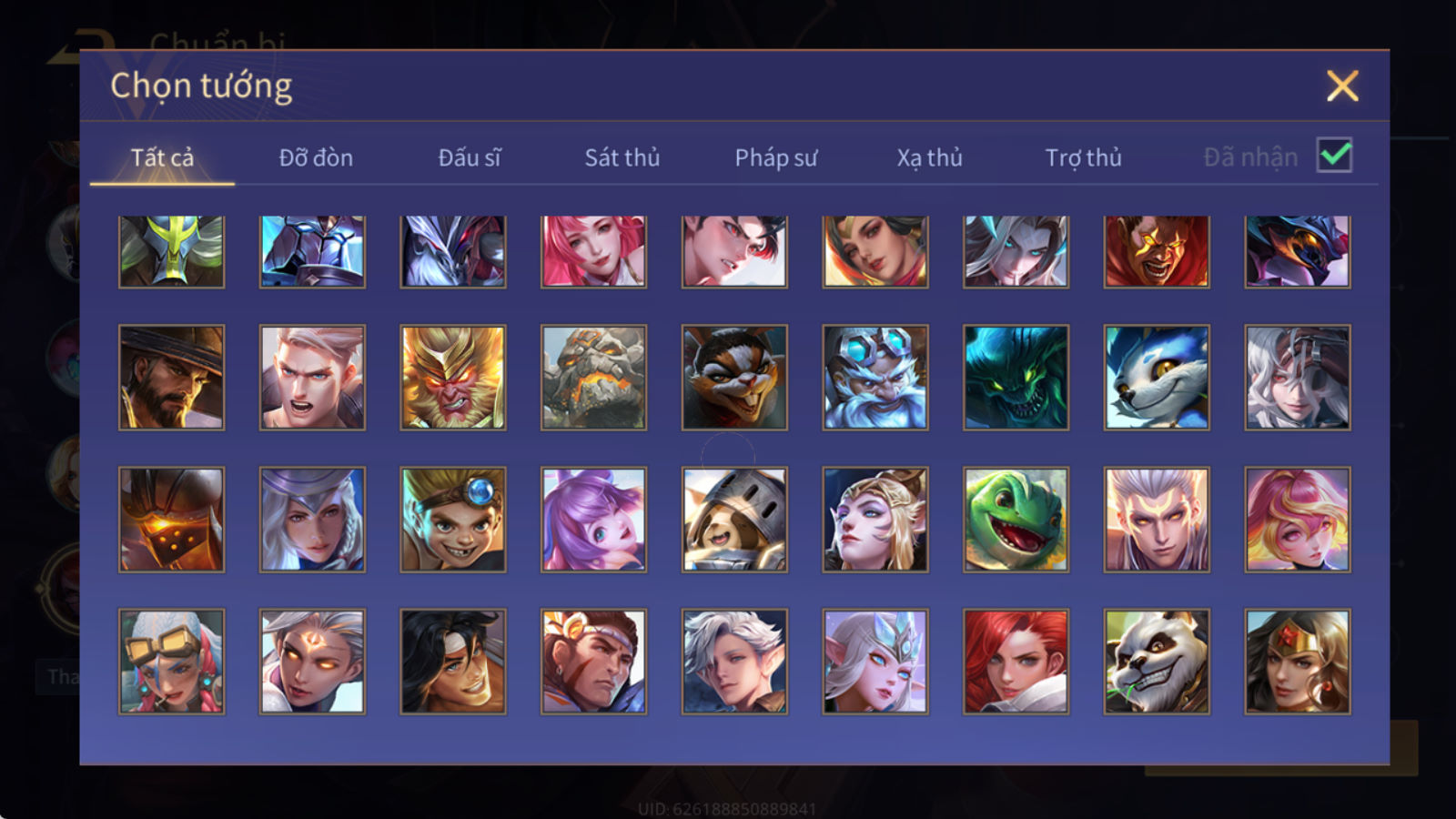Close the Chọn tướng dialog
Viewport: 1456px width, 819px height.
1342,86
